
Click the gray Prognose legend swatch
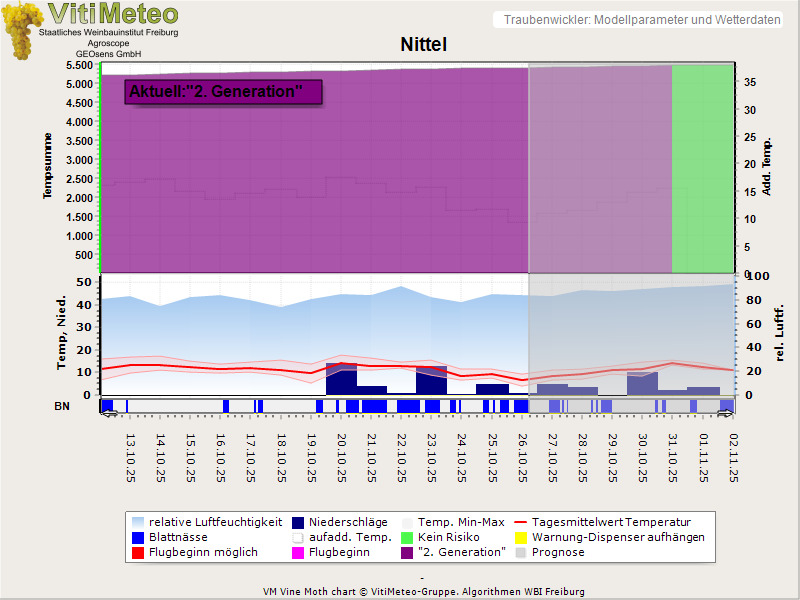(x=521, y=552)
